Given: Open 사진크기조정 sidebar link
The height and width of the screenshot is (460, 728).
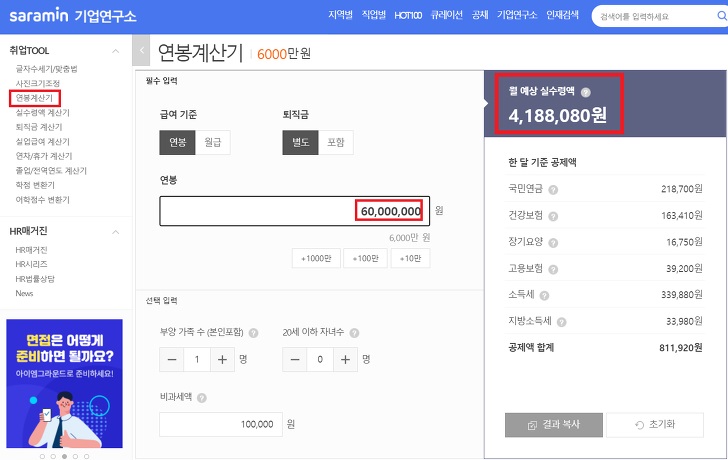Looking at the screenshot, I should pos(38,84).
